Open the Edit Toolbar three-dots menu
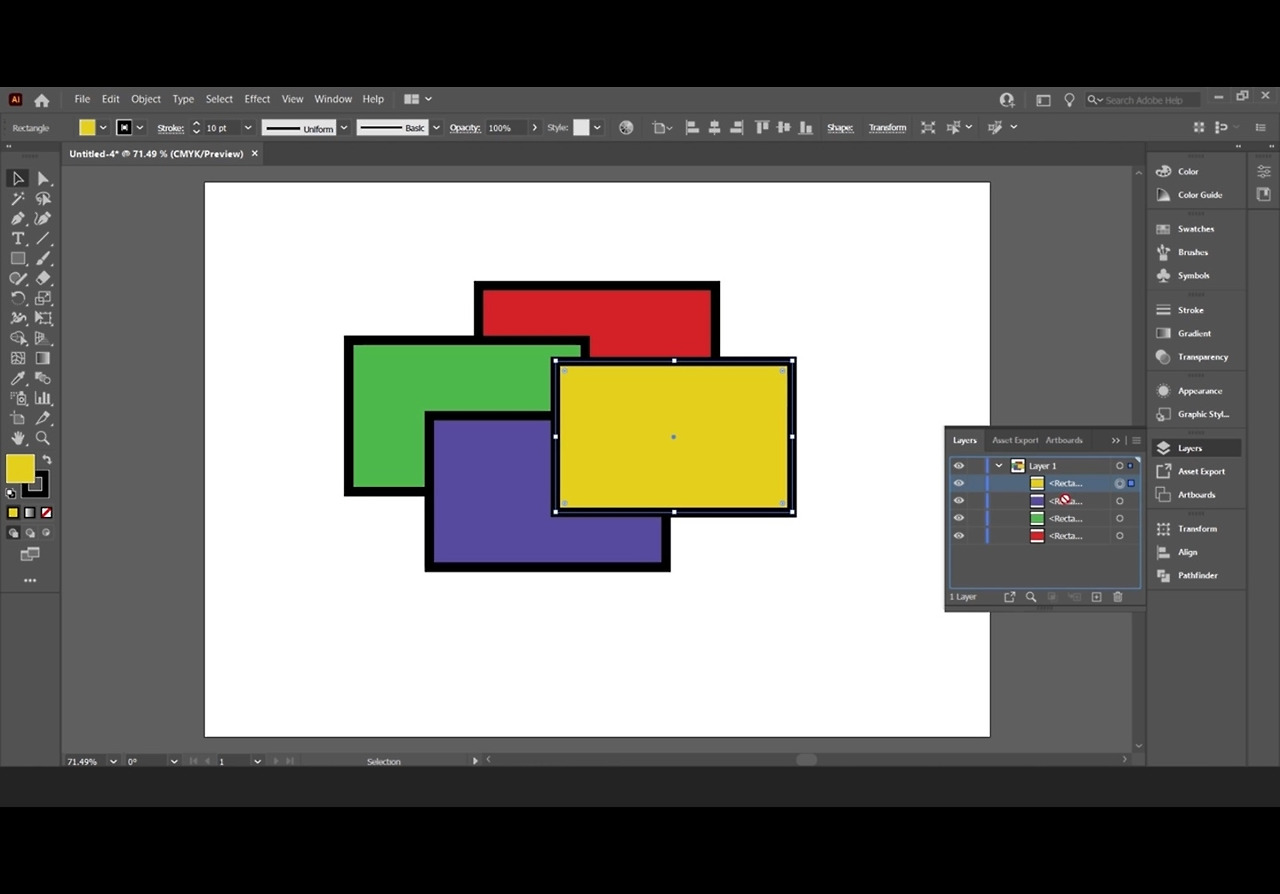 [30, 580]
